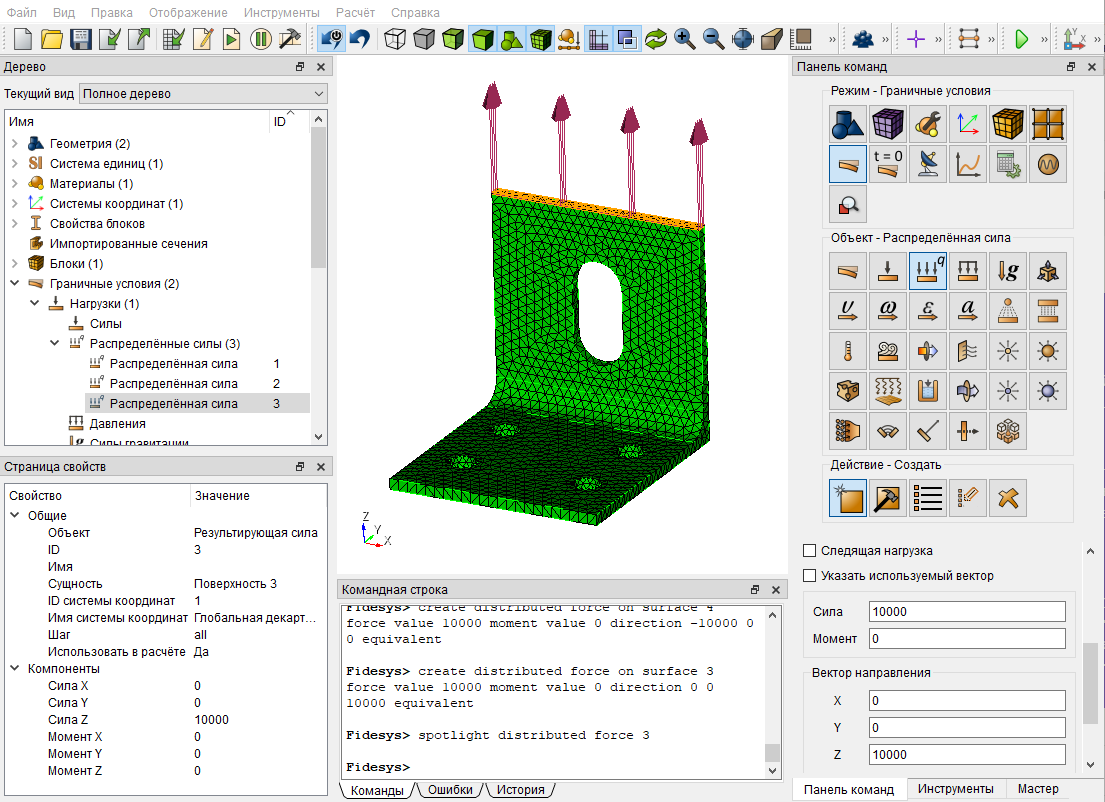The height and width of the screenshot is (802, 1105).
Task: Click the Сила value input field
Action: (x=967, y=612)
